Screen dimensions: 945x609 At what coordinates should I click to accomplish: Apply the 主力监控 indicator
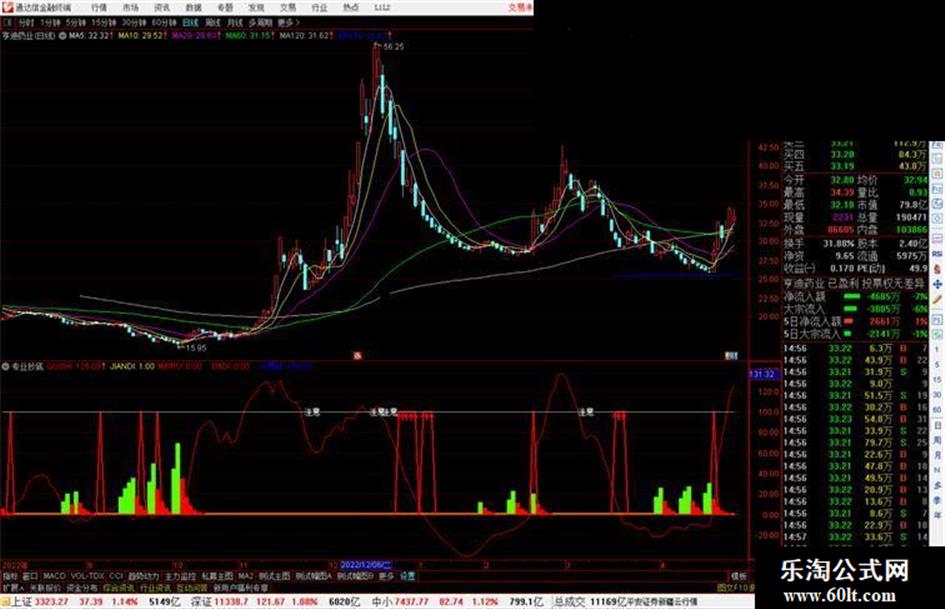click(180, 576)
